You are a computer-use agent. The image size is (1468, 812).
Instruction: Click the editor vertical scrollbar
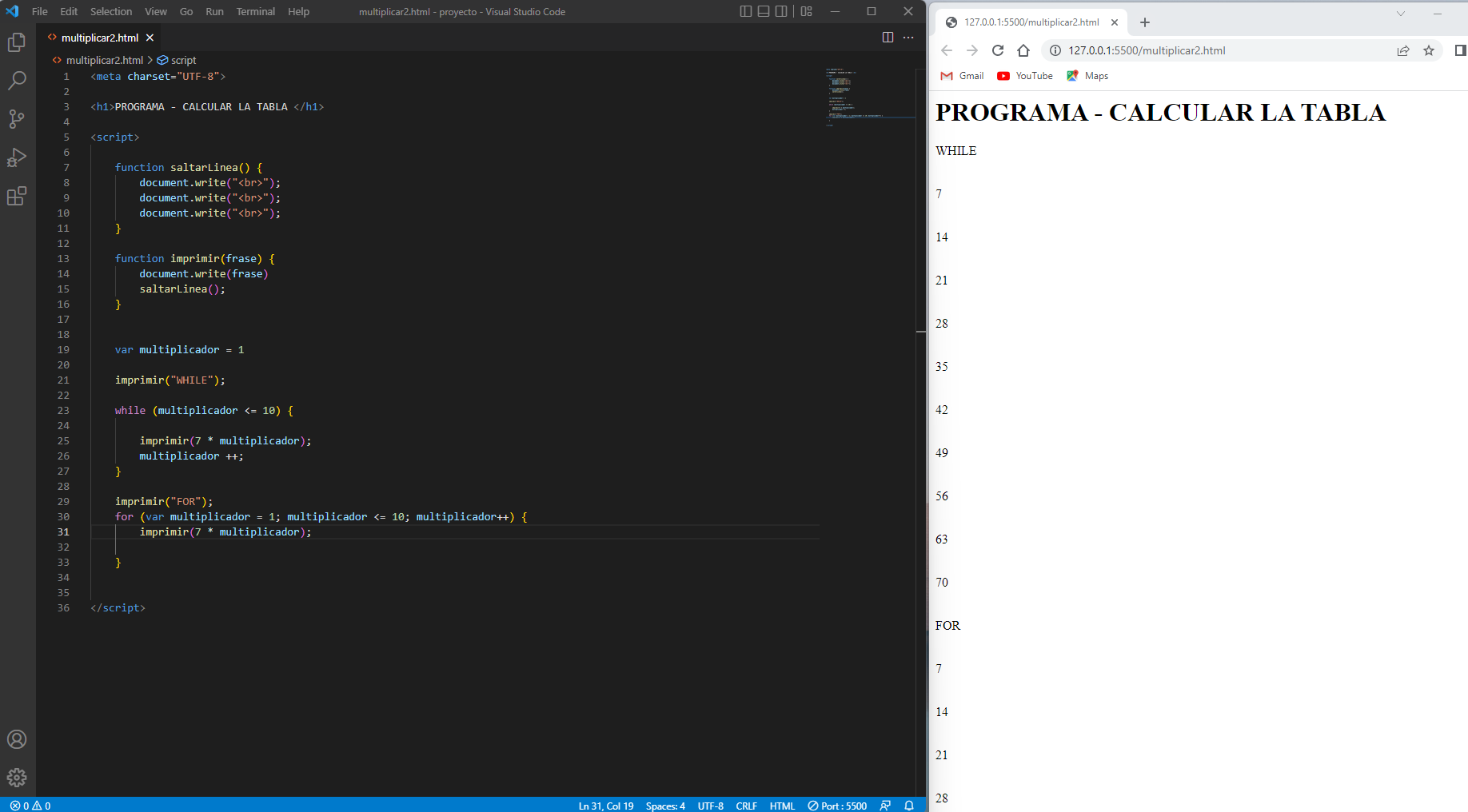pos(920,432)
